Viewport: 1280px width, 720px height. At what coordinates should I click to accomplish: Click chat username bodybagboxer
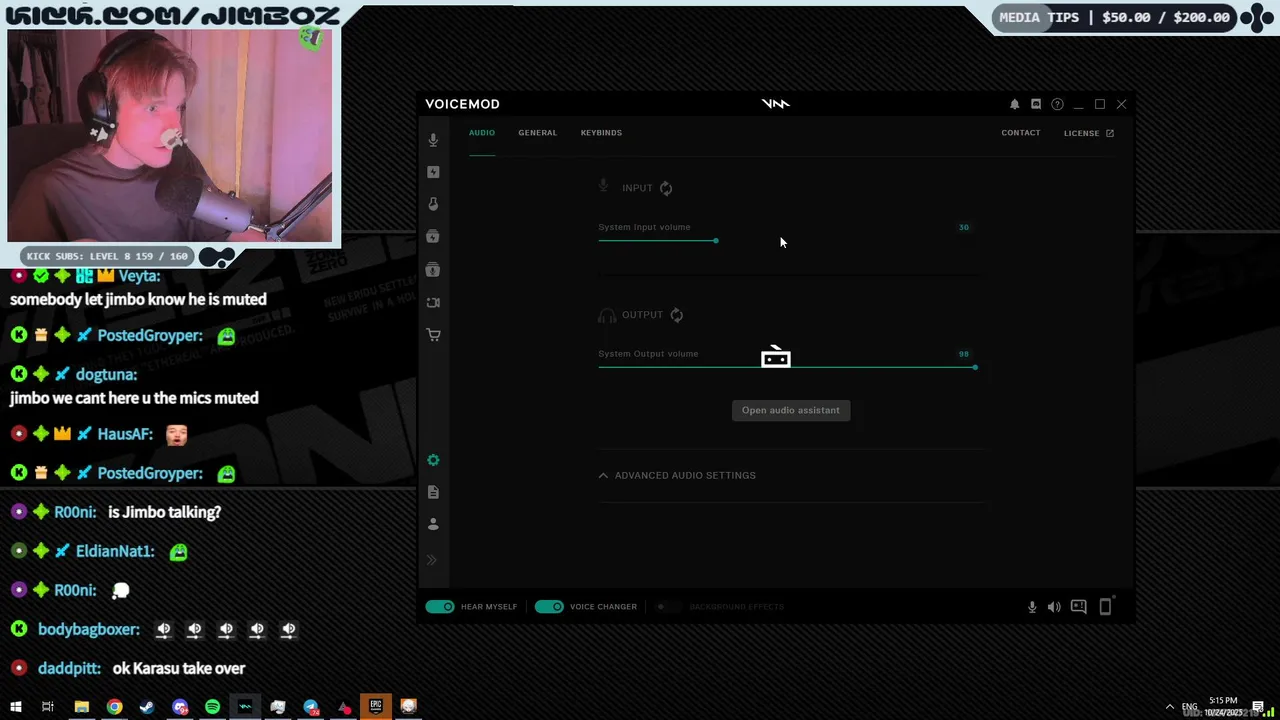pos(88,629)
